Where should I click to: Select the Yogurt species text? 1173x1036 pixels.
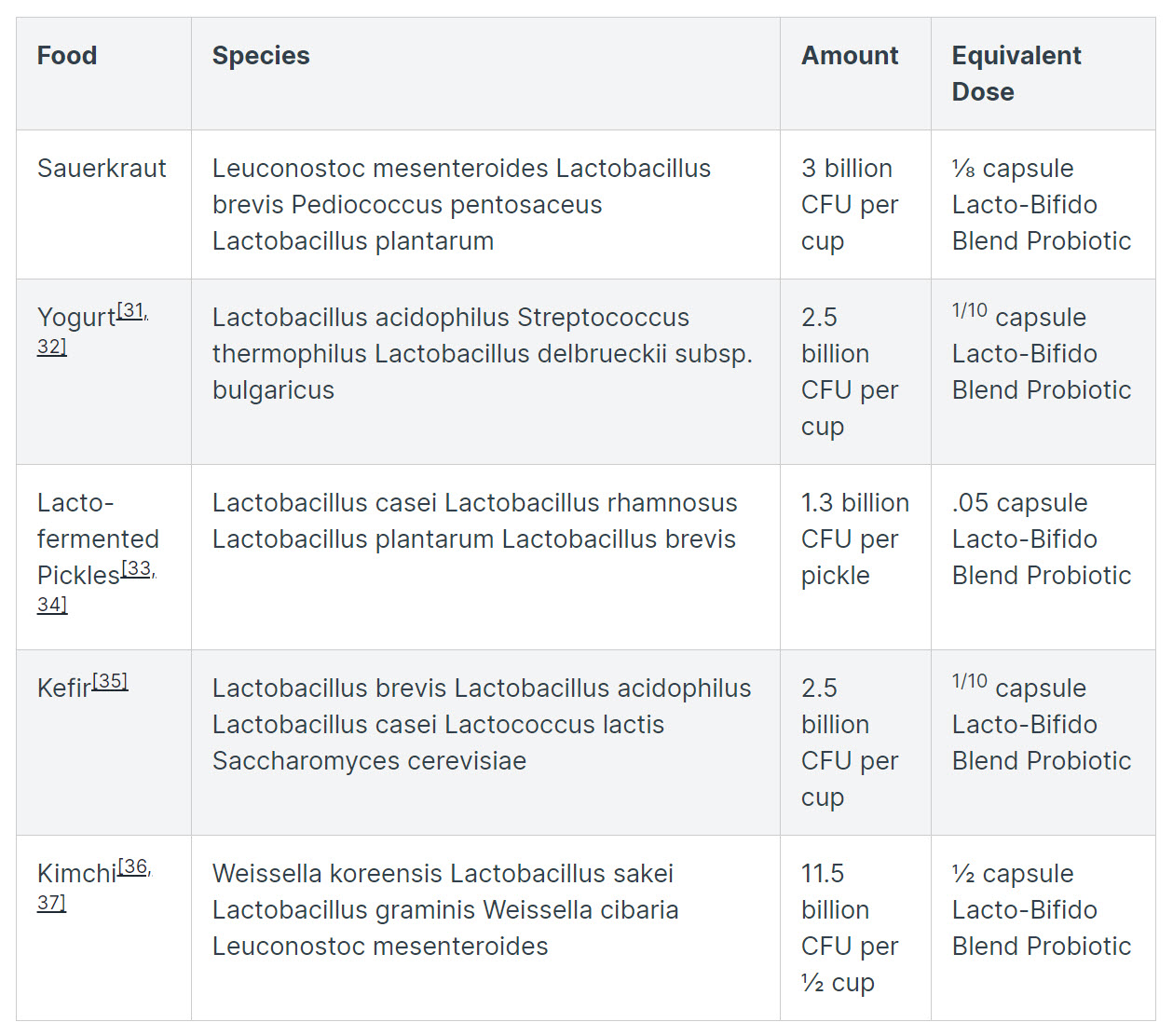tap(482, 354)
